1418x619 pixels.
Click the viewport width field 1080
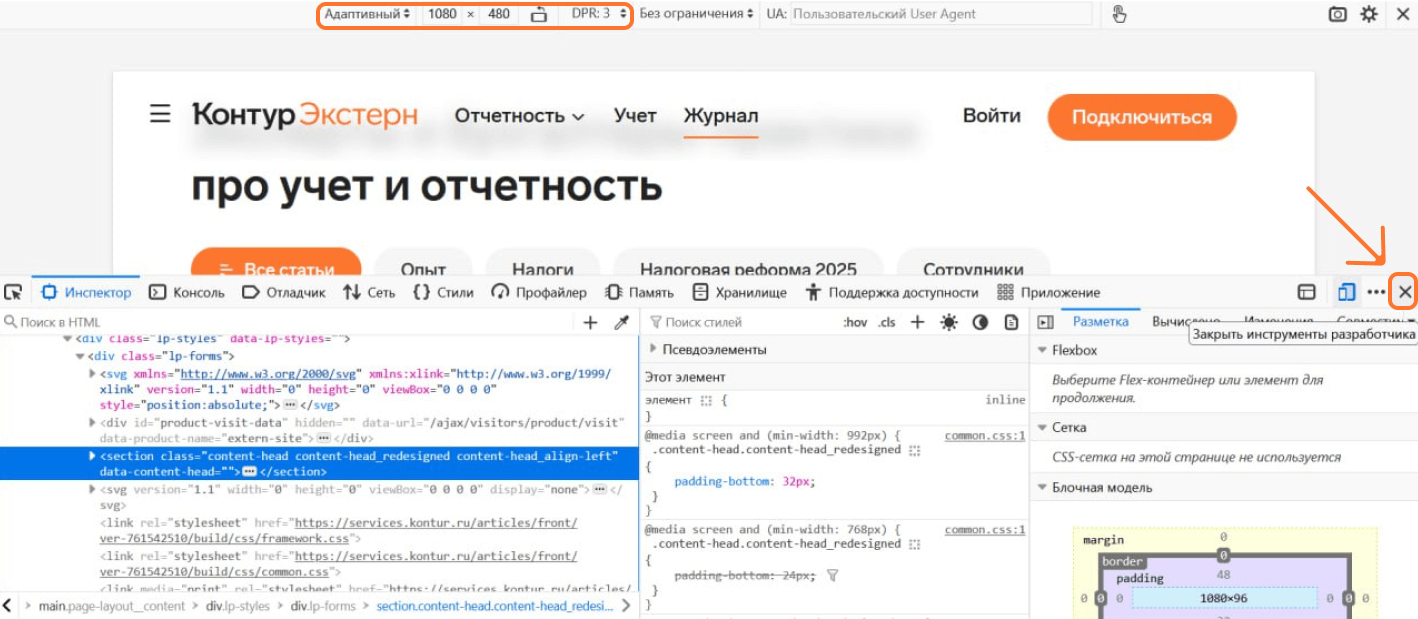pos(441,14)
